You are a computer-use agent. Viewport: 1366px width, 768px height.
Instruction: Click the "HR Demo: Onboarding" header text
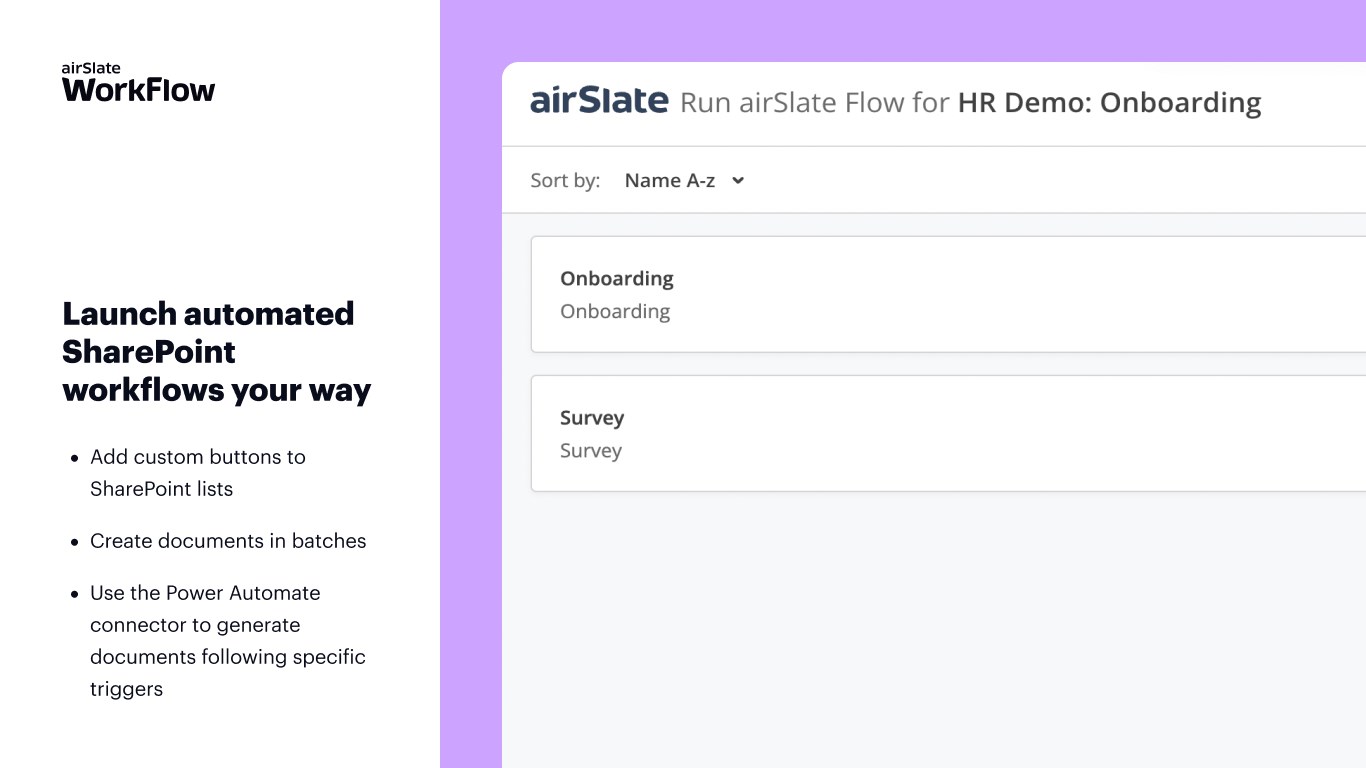pos(1109,103)
